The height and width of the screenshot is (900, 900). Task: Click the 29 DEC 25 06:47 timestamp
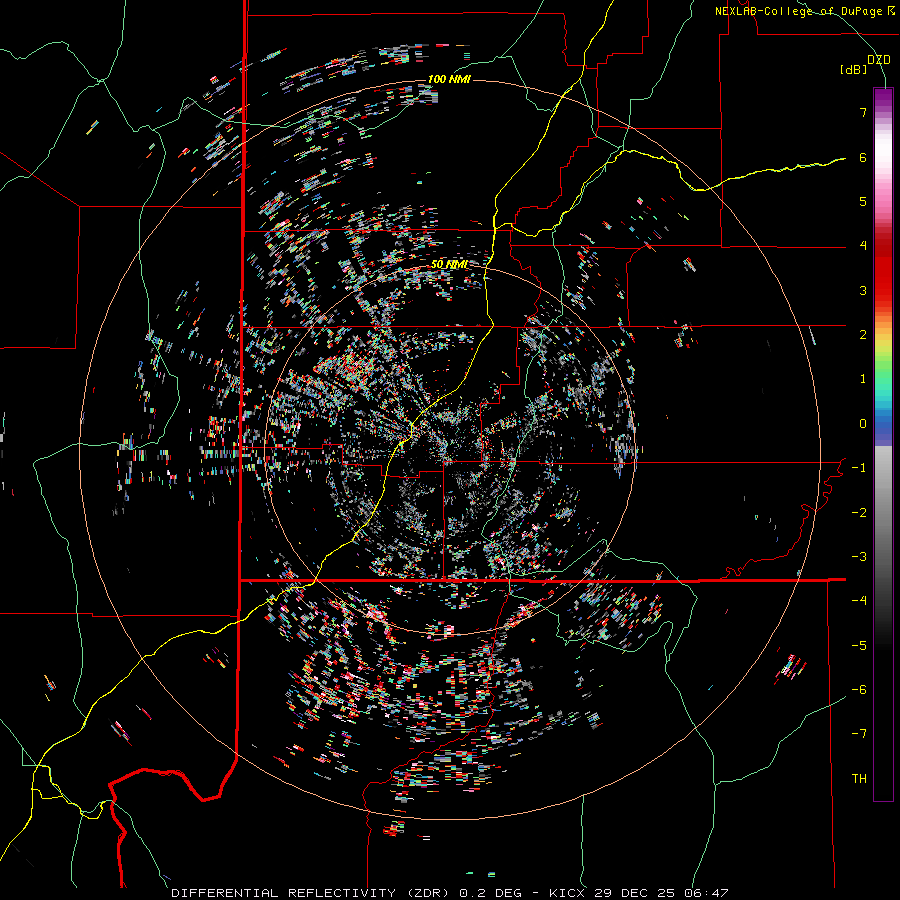point(660,893)
